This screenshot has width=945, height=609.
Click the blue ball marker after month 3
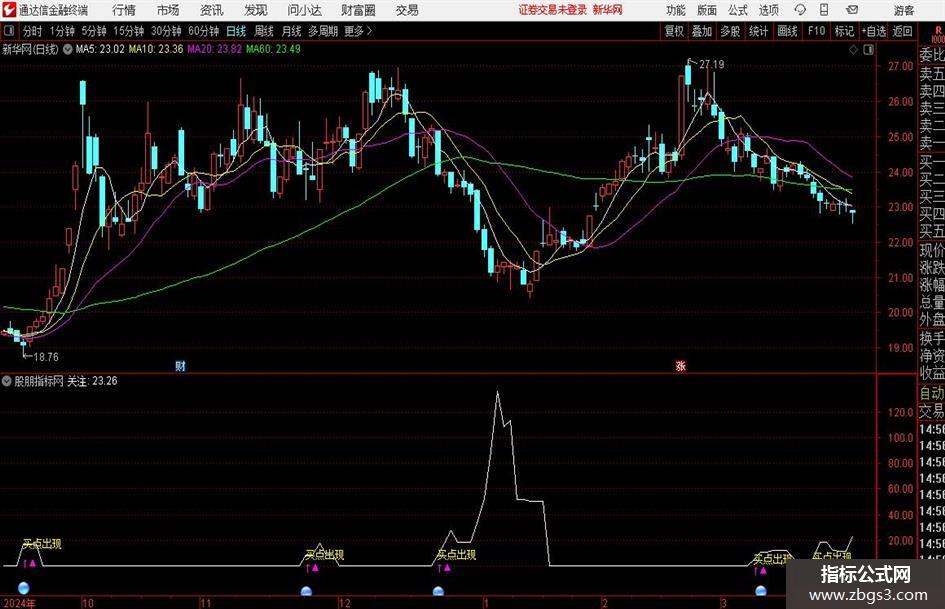761,591
